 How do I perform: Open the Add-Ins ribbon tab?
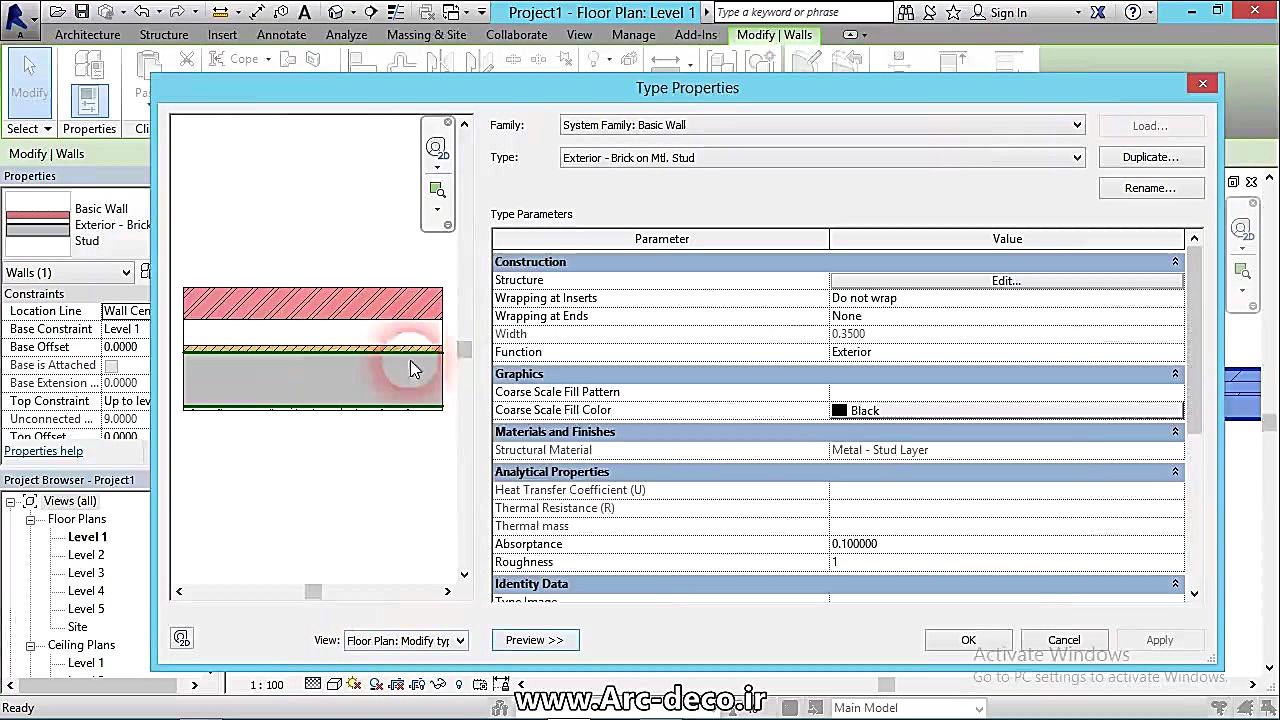click(696, 34)
